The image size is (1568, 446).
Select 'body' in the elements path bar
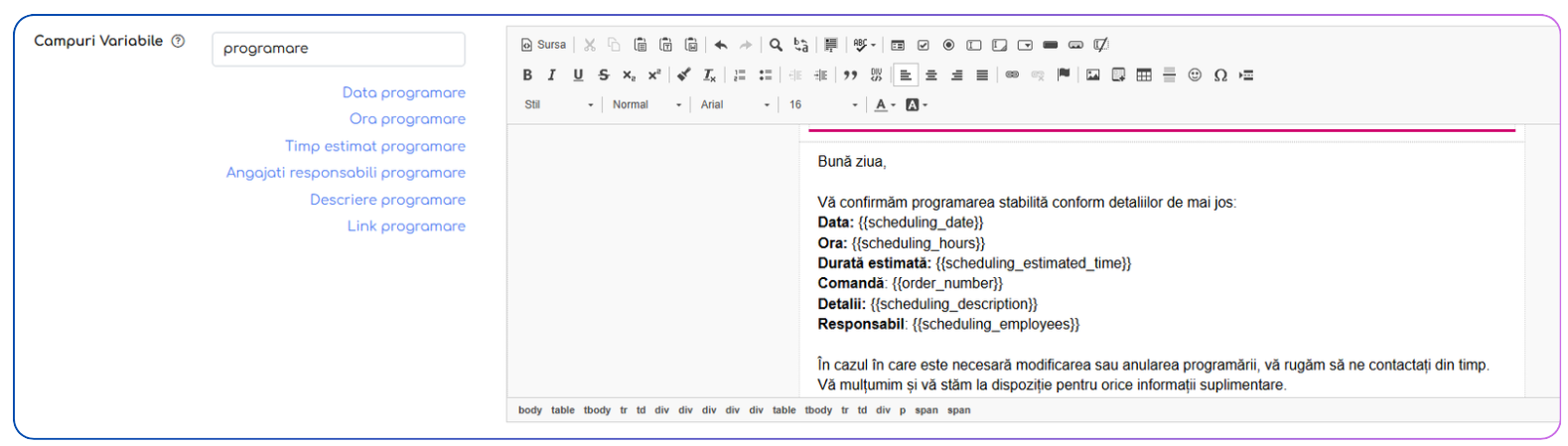coord(530,410)
